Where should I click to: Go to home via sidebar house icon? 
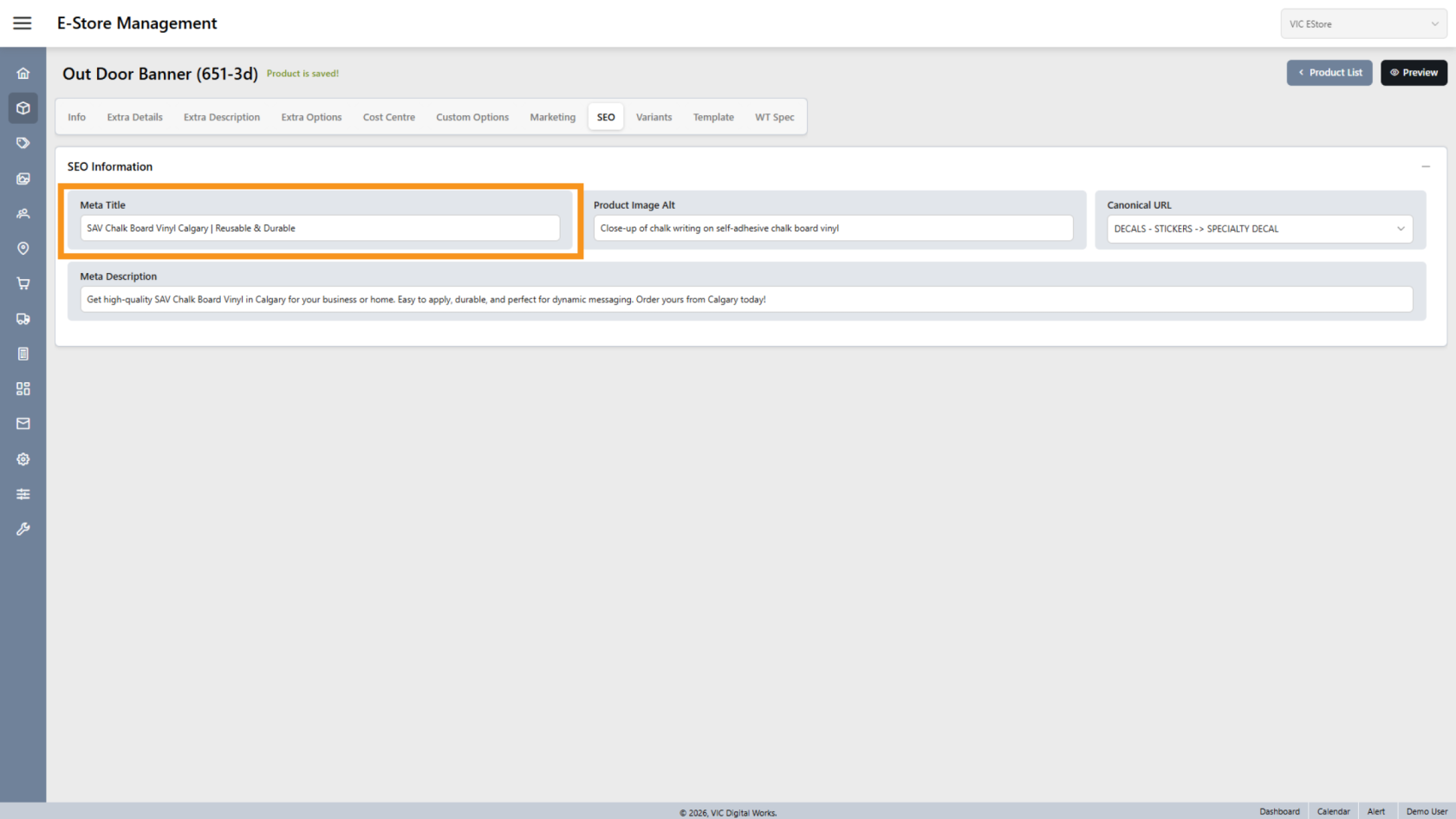[x=23, y=74]
